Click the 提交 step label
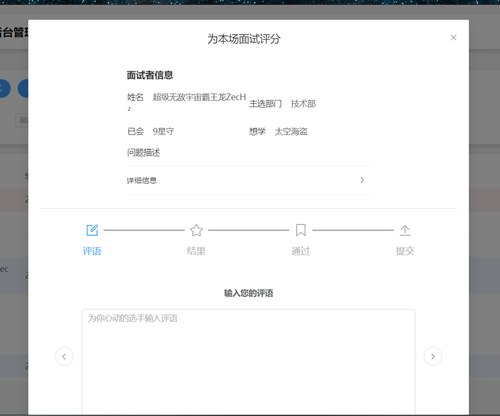Viewport: 500px width, 416px height. click(405, 251)
